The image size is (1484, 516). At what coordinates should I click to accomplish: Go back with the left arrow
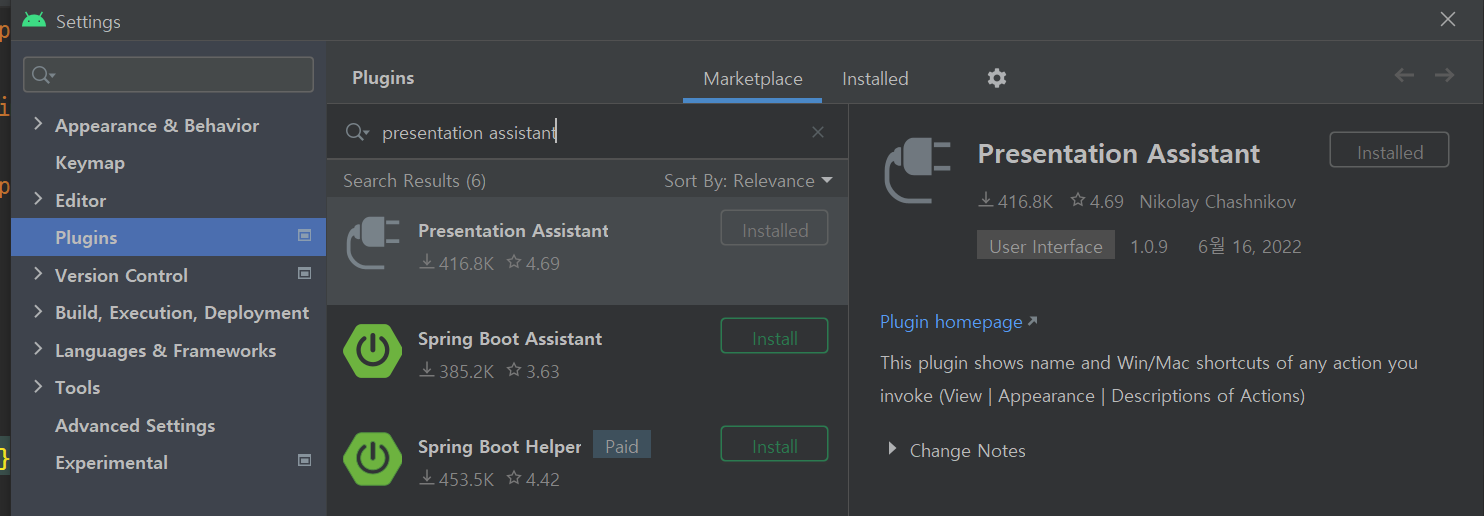pos(1404,75)
